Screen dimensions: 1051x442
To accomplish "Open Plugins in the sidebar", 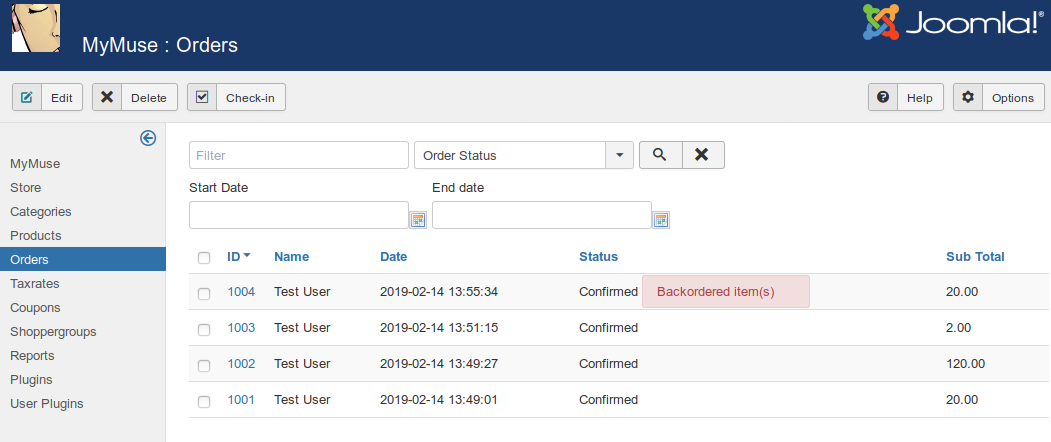I will click(31, 380).
